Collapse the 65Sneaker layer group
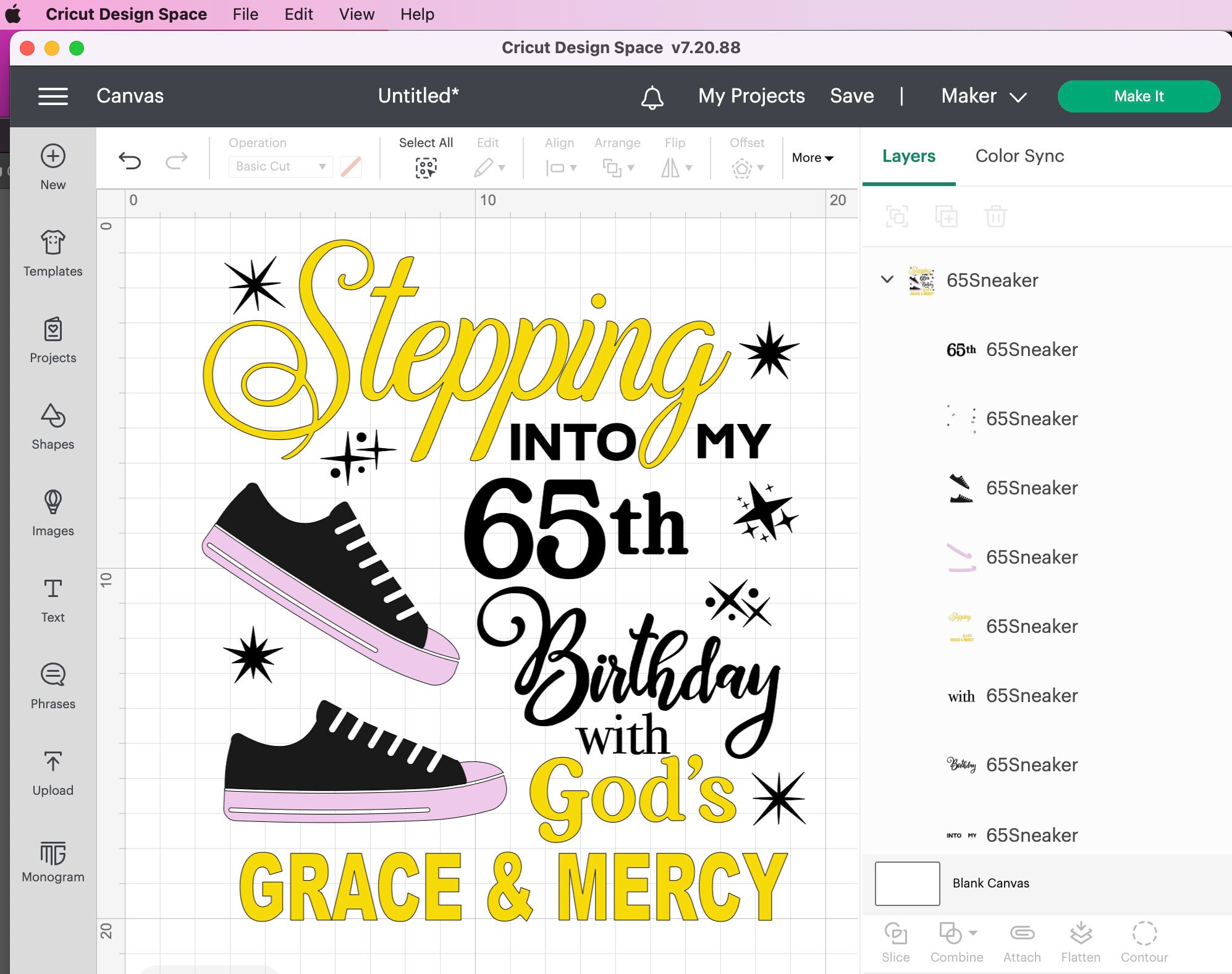 pyautogui.click(x=888, y=280)
